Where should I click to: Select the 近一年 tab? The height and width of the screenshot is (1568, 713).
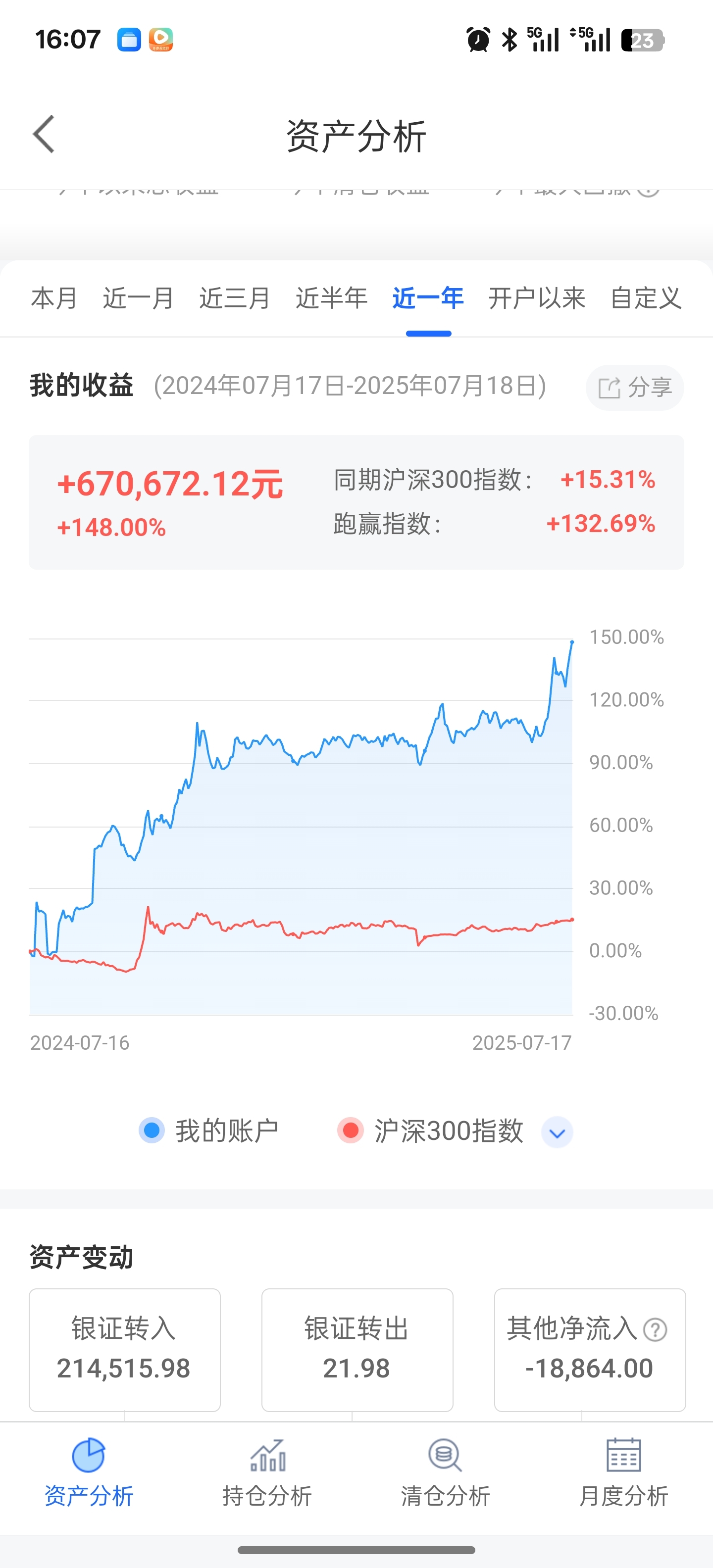pos(428,298)
